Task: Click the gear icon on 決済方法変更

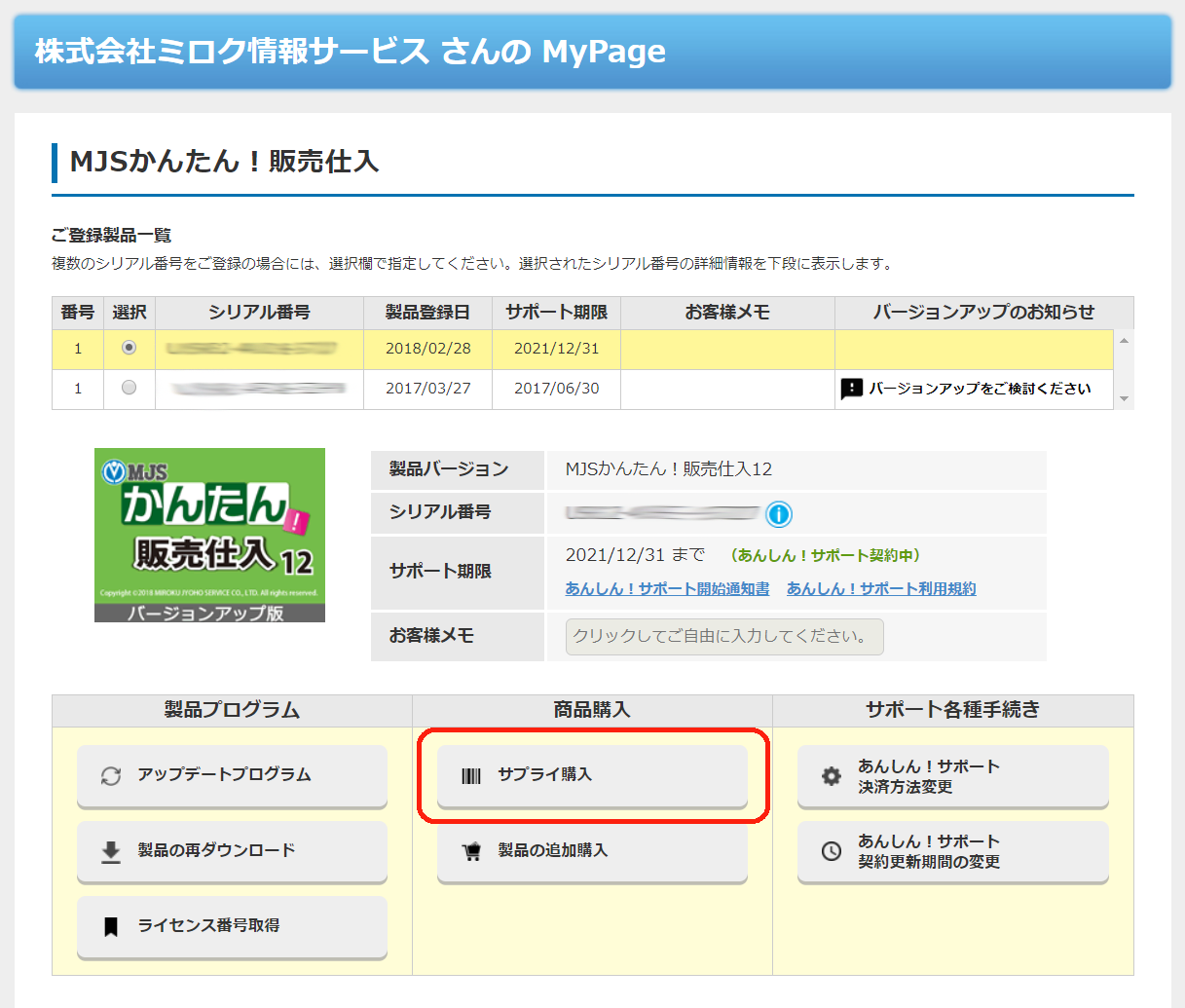Action: (832, 776)
